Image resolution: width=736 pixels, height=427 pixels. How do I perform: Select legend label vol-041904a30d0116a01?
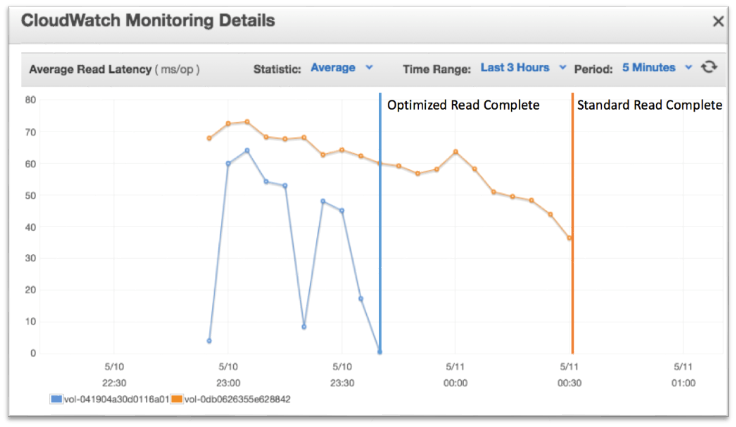[116, 399]
